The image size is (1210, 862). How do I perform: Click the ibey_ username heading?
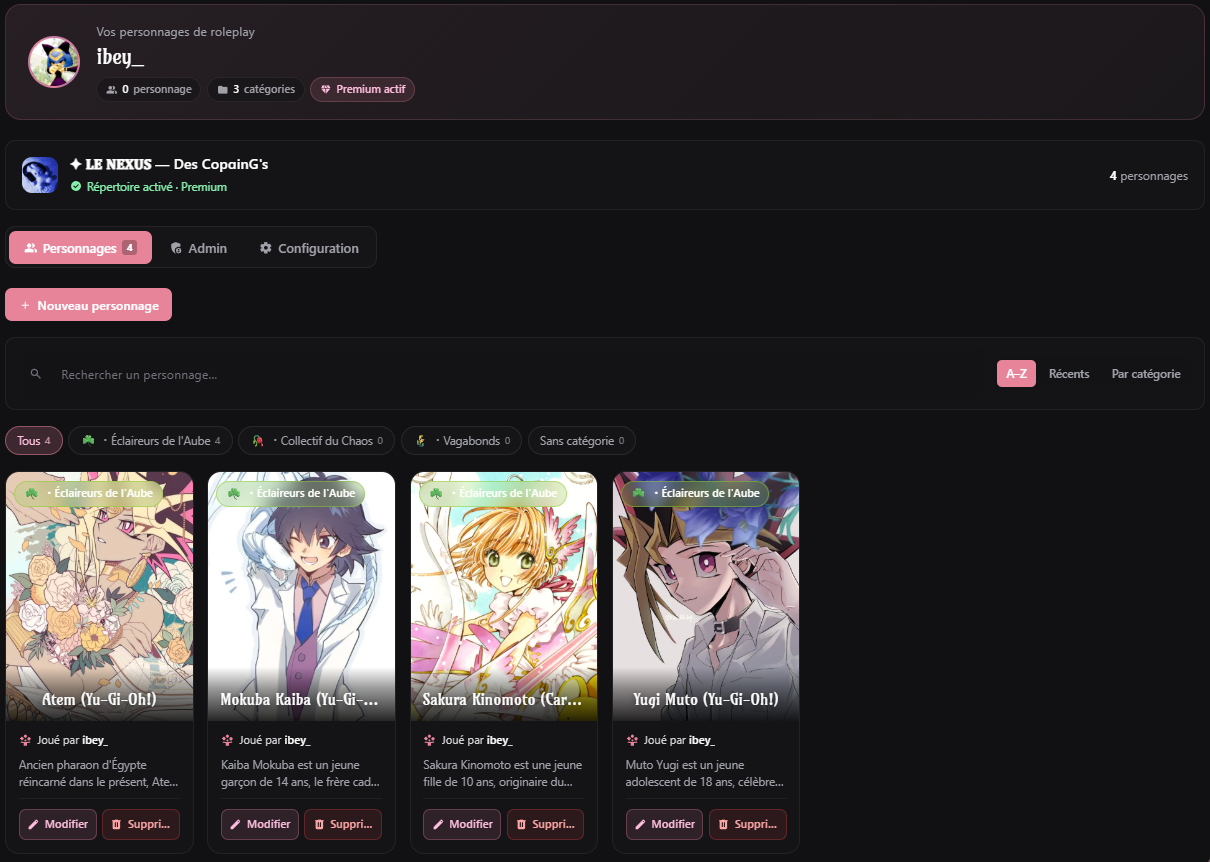(x=120, y=57)
